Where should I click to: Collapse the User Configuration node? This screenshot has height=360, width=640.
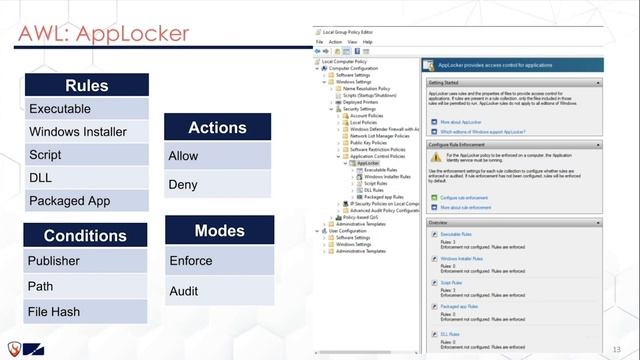tap(317, 231)
